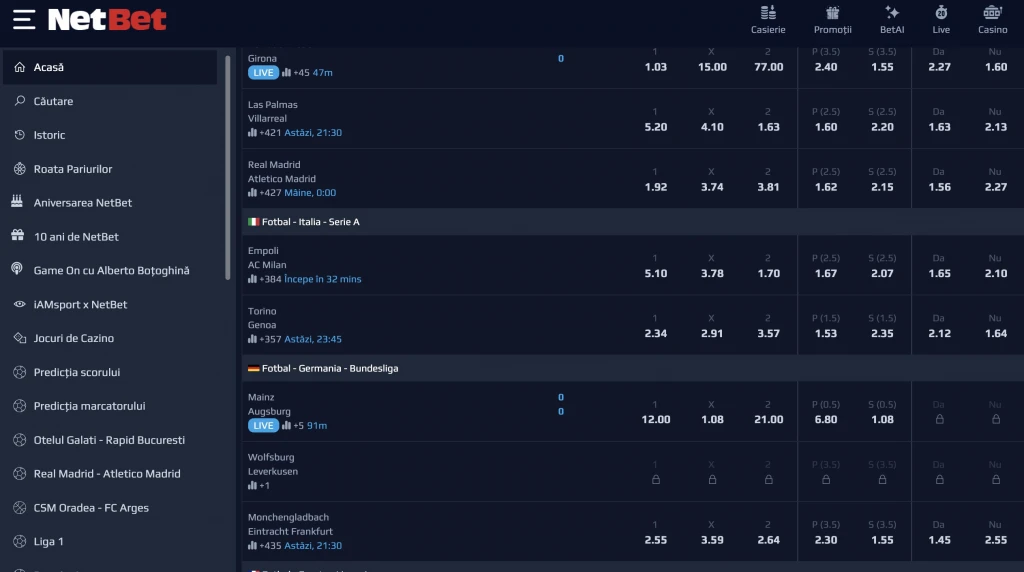Image resolution: width=1024 pixels, height=572 pixels.
Task: Open the hamburger menu icon
Action: [x=24, y=19]
